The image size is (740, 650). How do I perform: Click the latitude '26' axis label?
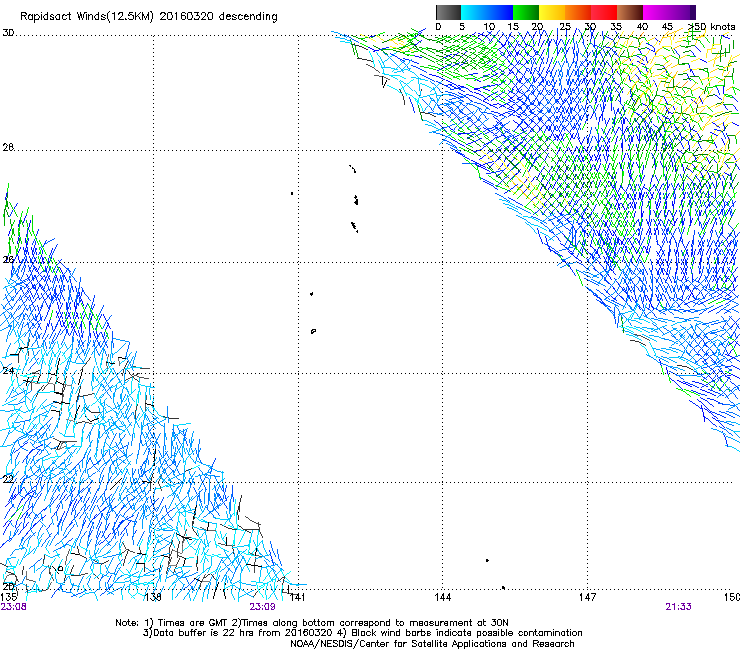(x=8, y=260)
